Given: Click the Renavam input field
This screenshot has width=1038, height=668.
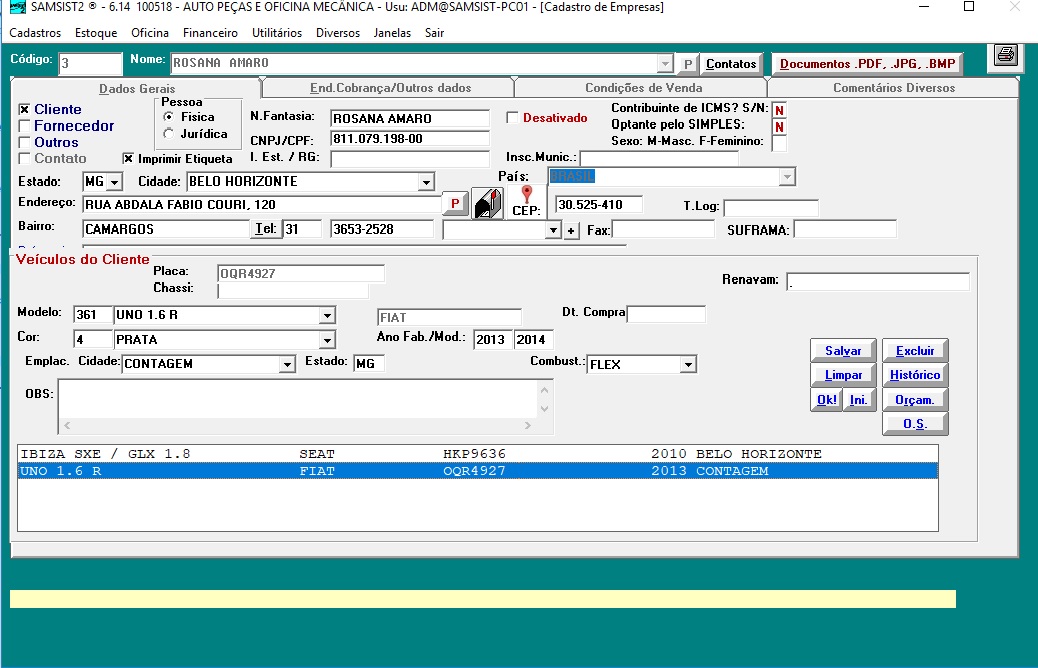Looking at the screenshot, I should pyautogui.click(x=878, y=281).
